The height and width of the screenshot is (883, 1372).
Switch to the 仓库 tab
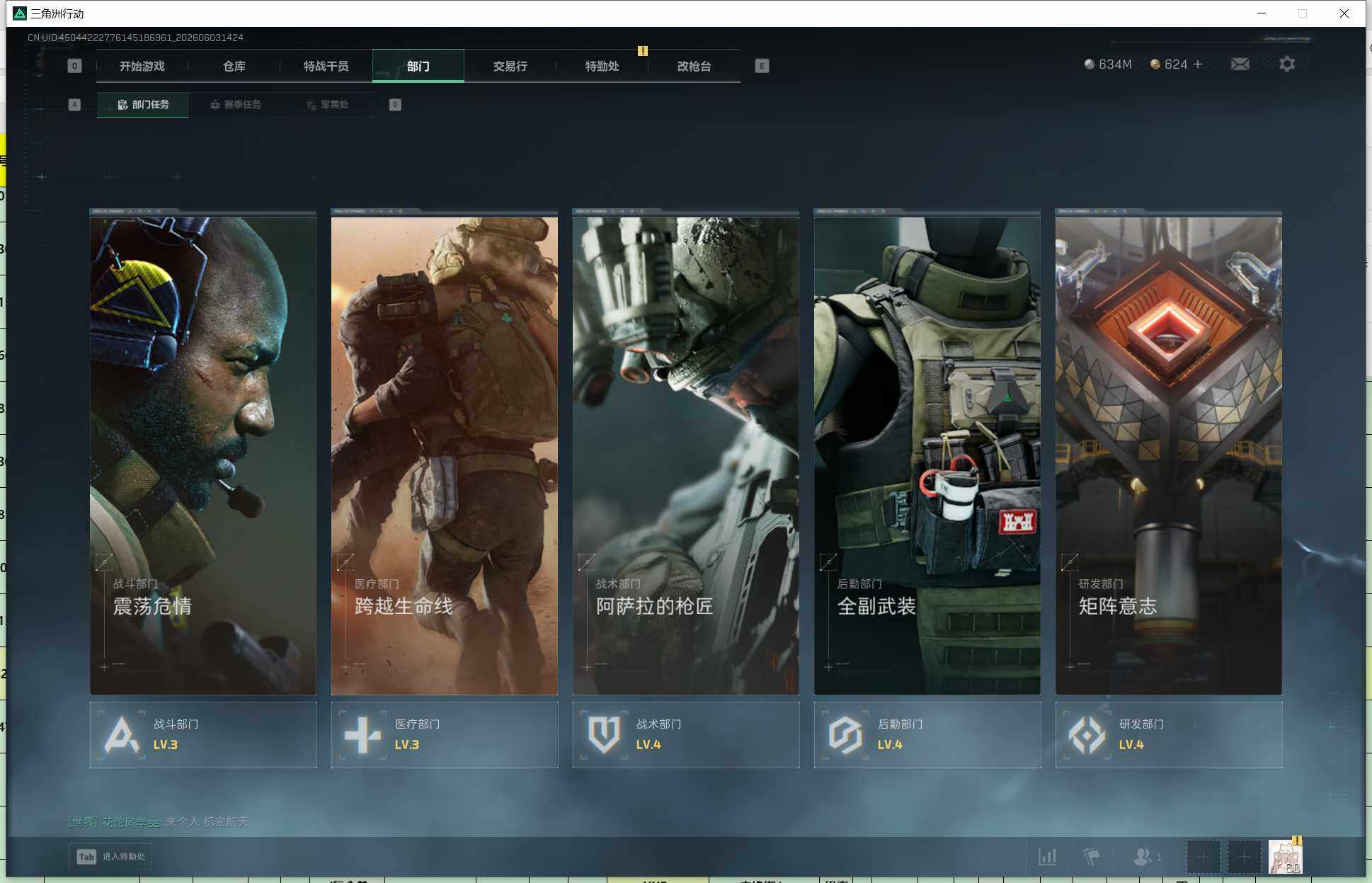[x=234, y=66]
